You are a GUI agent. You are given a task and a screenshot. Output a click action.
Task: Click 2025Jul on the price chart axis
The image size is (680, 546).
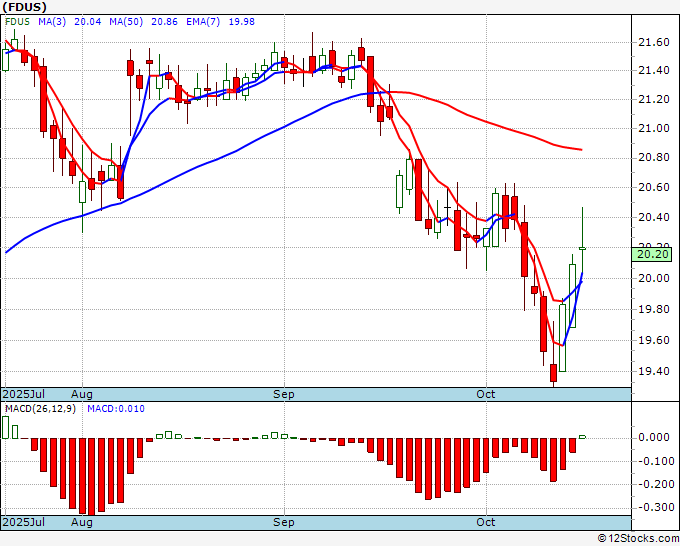24,394
